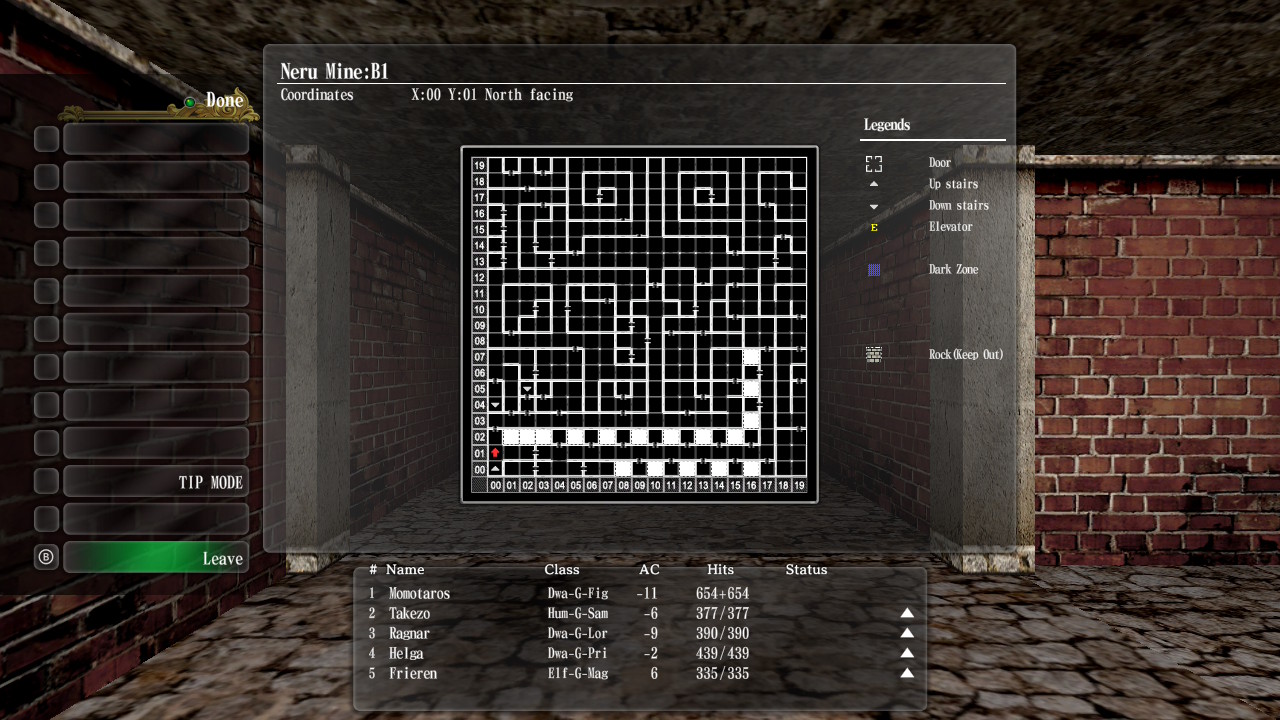Image resolution: width=1280 pixels, height=720 pixels.
Task: Click the Up stairs legend triangle icon
Action: coord(874,185)
